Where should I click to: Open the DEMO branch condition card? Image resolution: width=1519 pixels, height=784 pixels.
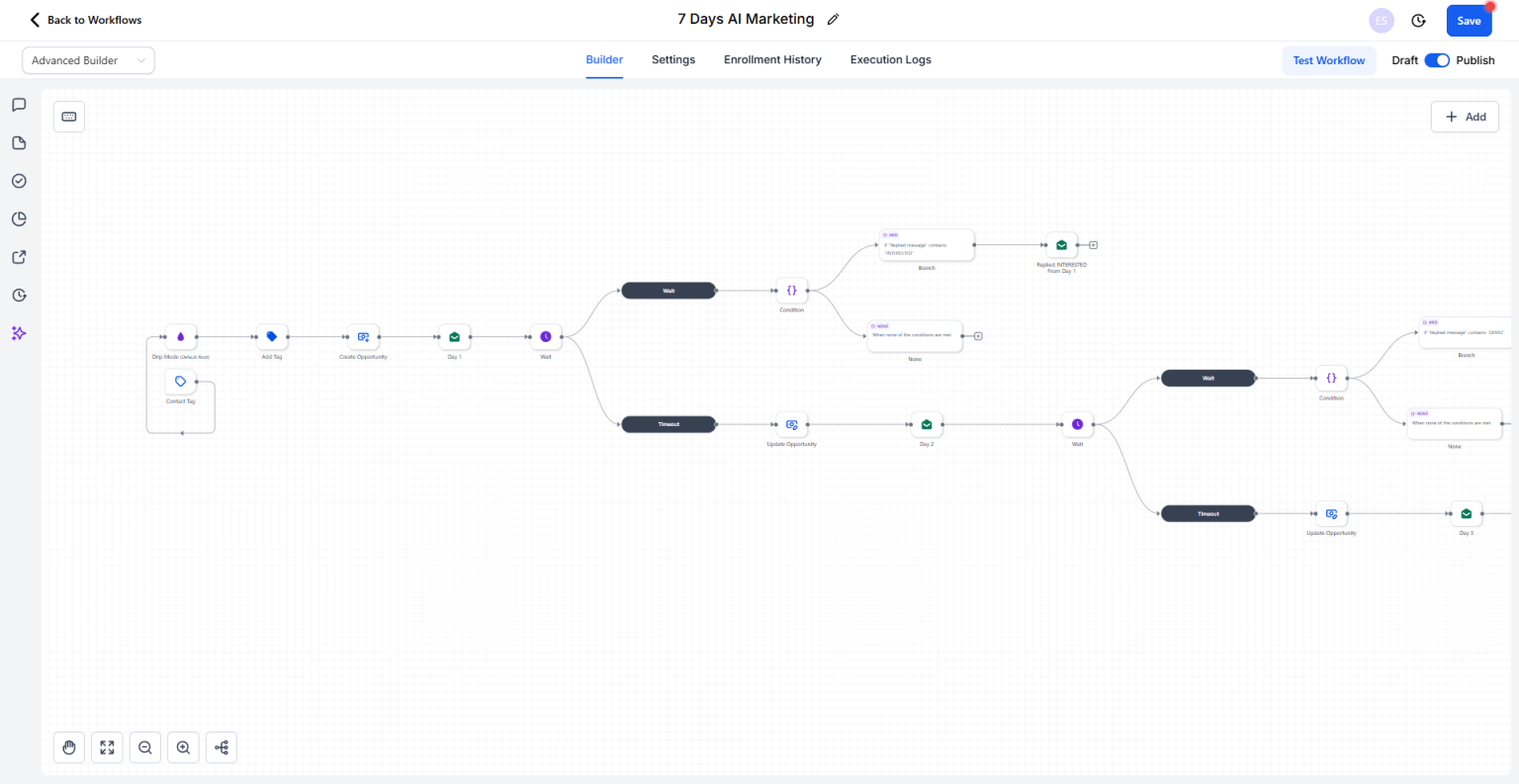[x=1466, y=333]
